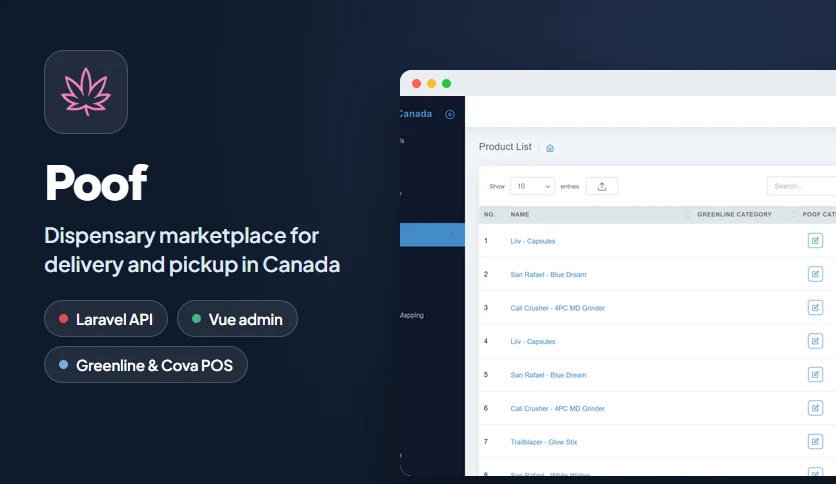Click the pink cannabis leaf logo
The width and height of the screenshot is (836, 484).
(86, 92)
